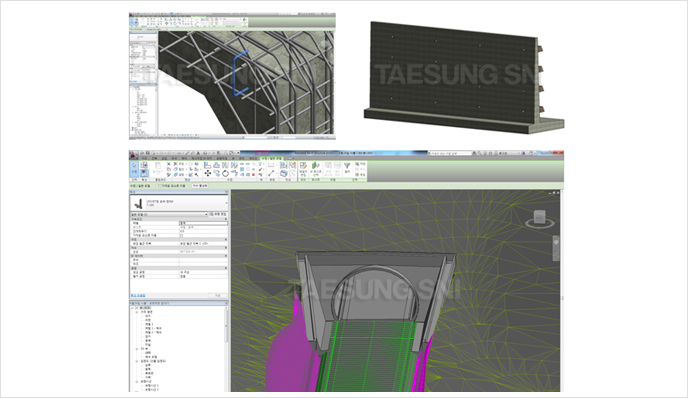Click the Hide in View light bulb icon

260,164
